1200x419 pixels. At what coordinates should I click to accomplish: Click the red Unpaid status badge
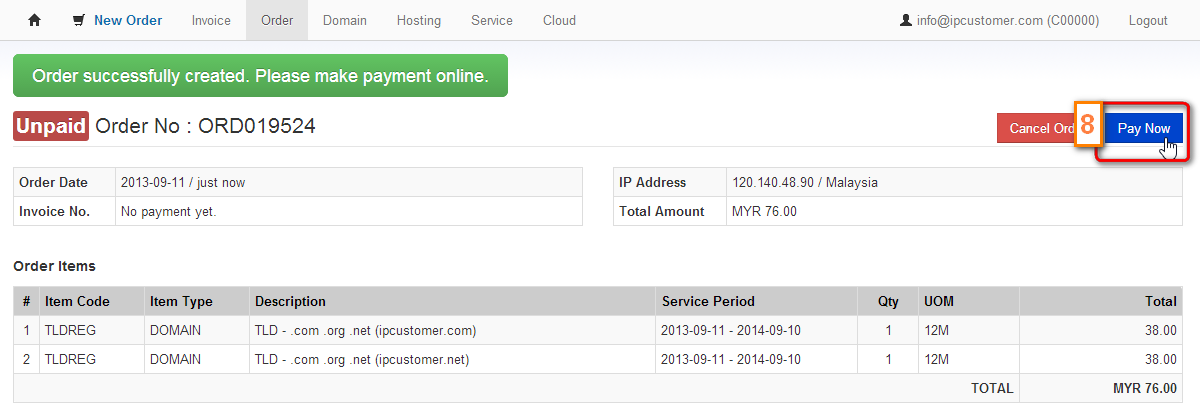point(51,126)
